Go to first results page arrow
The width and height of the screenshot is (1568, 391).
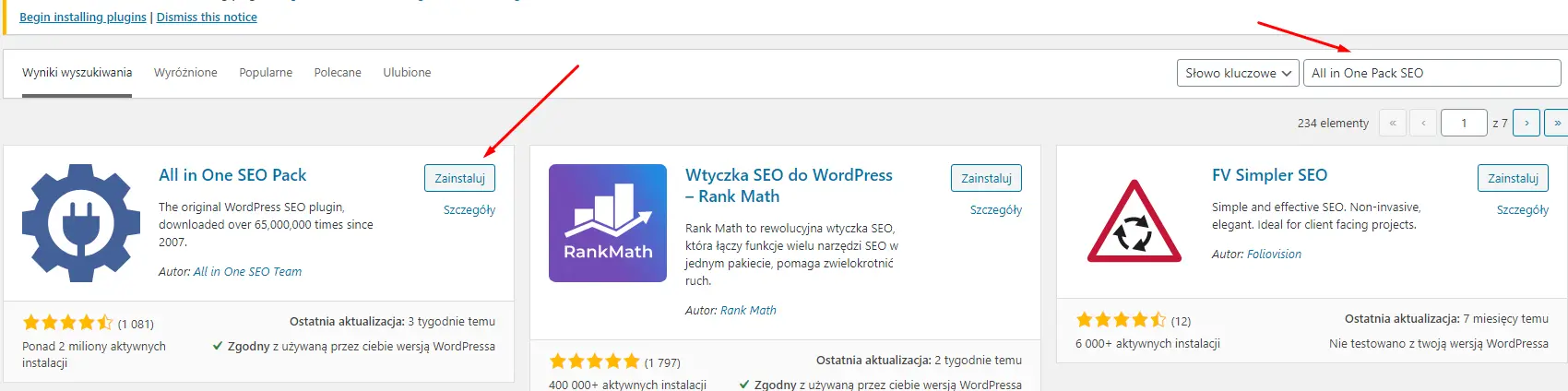(x=1393, y=123)
